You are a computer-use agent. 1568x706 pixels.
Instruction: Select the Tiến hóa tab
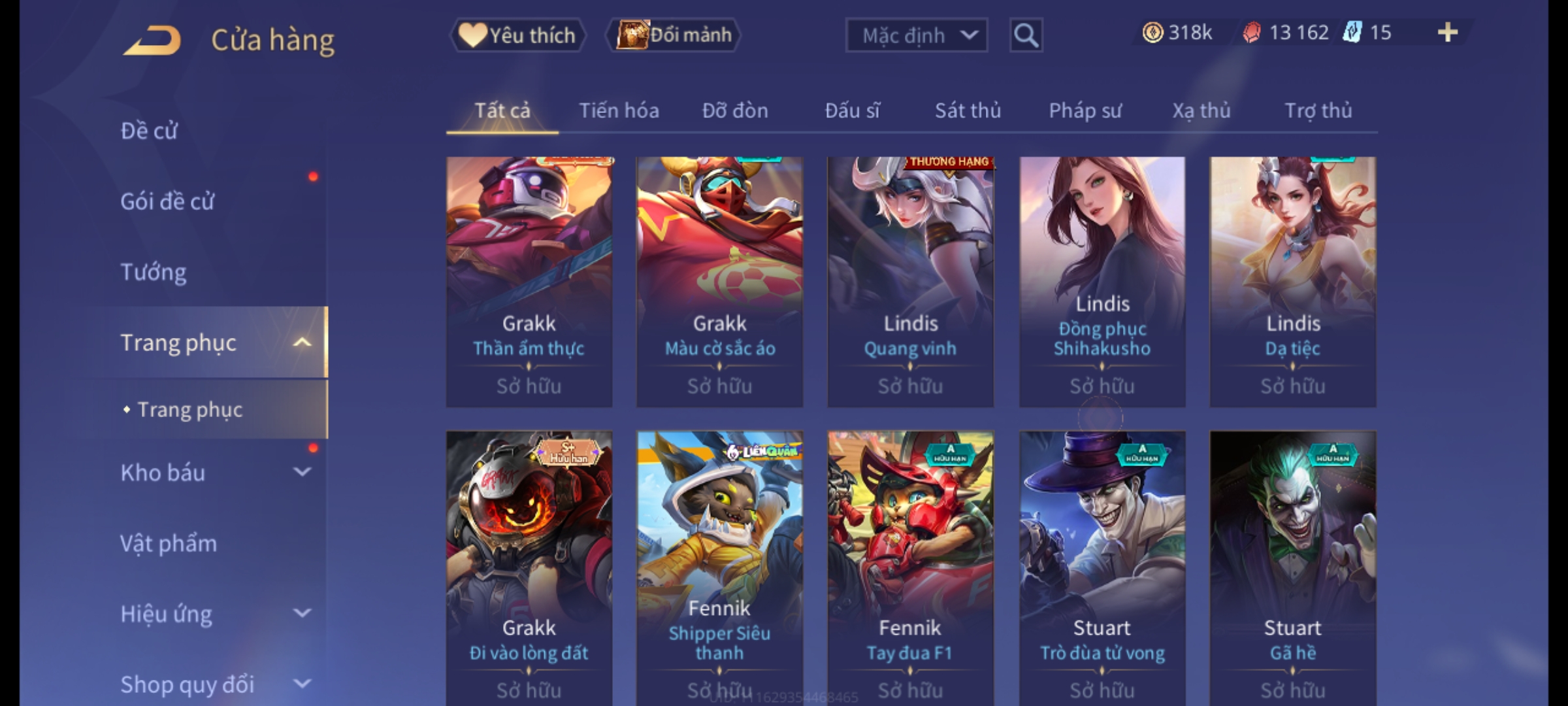click(619, 110)
